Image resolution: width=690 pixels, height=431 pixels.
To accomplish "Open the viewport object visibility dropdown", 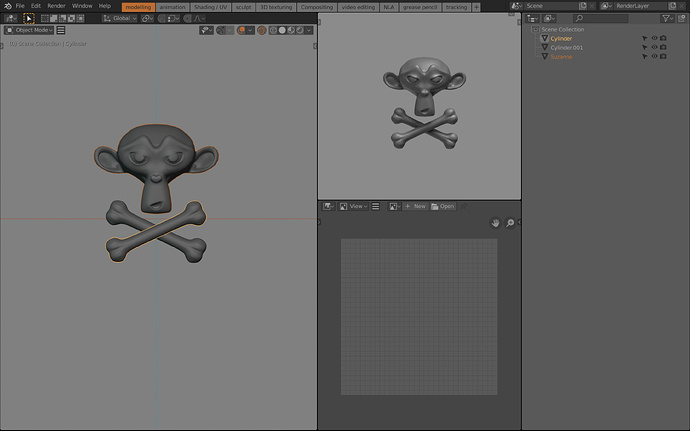I will point(206,30).
